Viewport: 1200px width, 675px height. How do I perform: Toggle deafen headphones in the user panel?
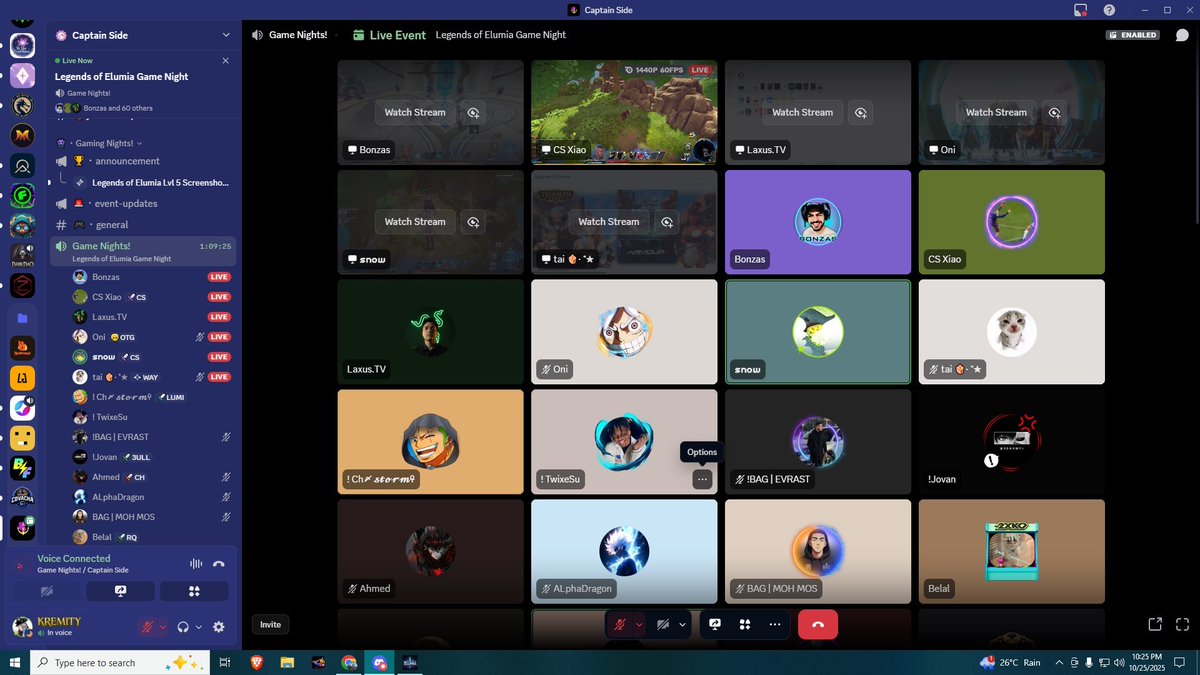[x=183, y=627]
